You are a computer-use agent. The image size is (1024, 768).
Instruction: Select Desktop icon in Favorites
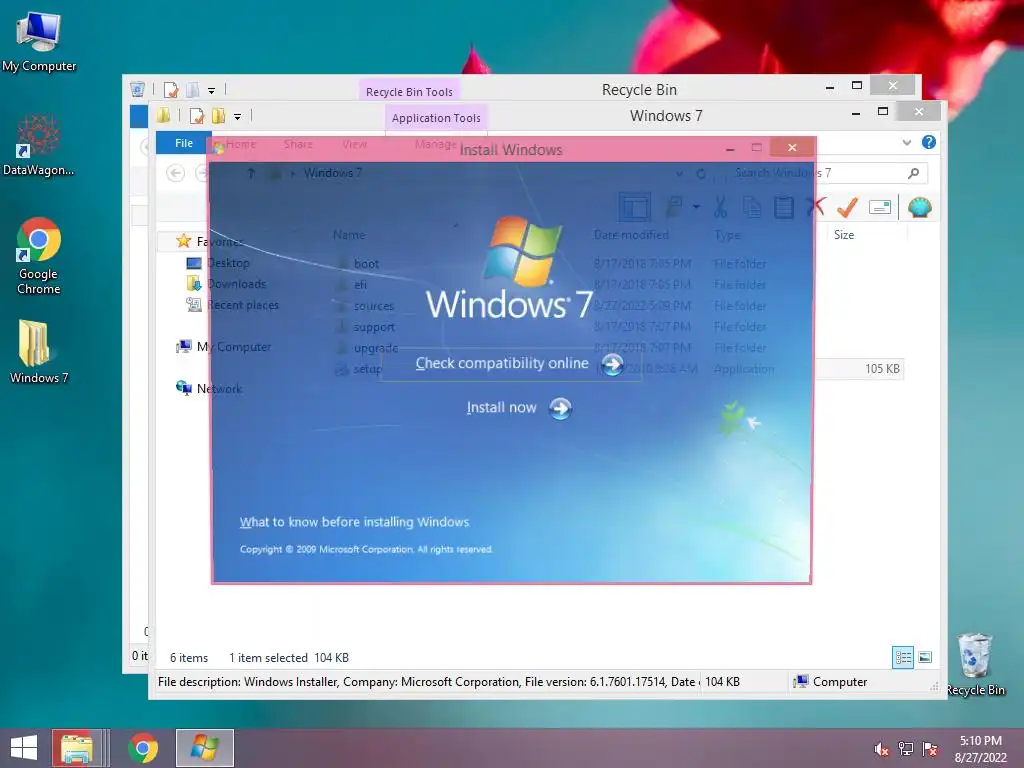click(194, 263)
